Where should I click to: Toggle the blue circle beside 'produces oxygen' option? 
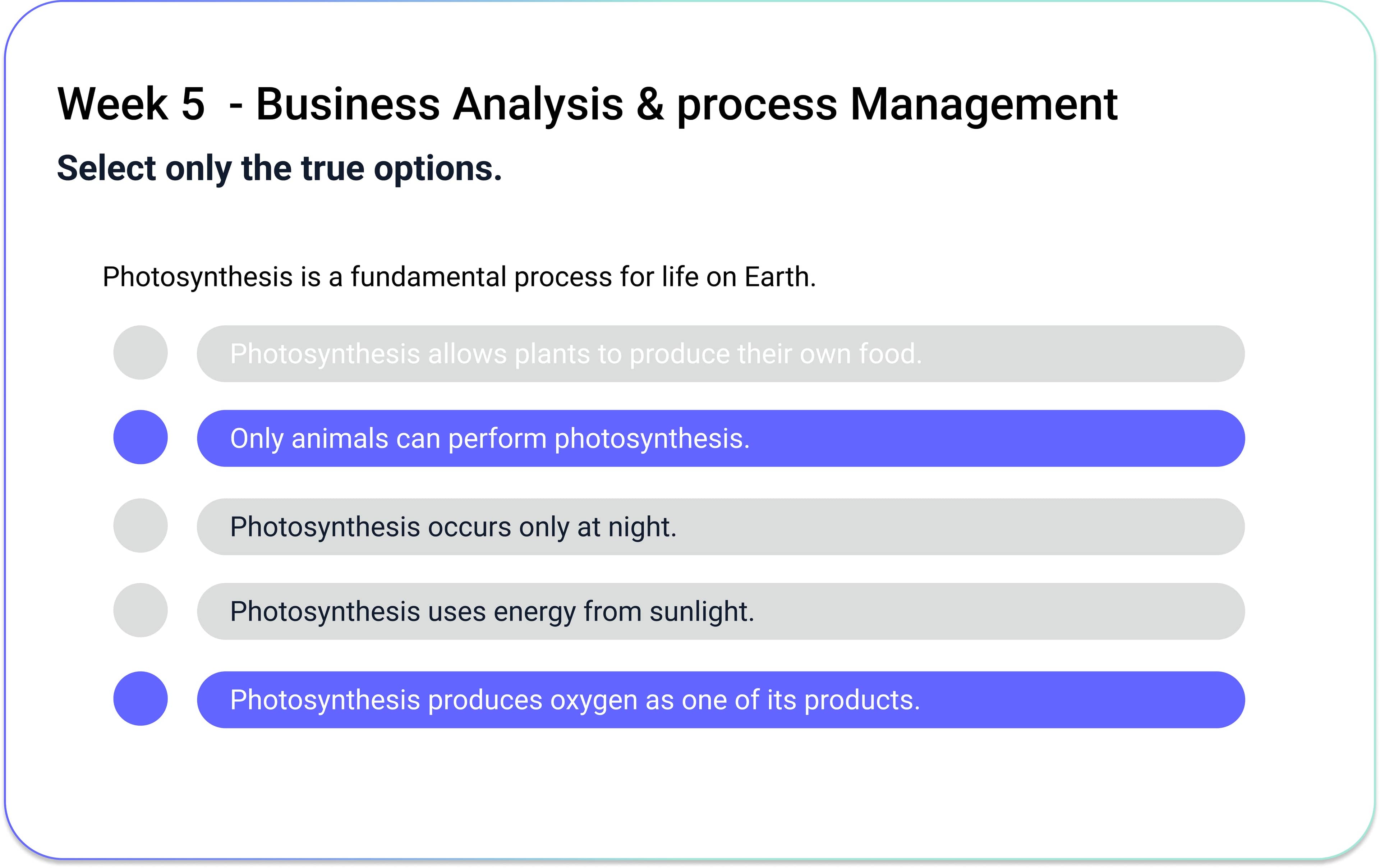(x=141, y=698)
